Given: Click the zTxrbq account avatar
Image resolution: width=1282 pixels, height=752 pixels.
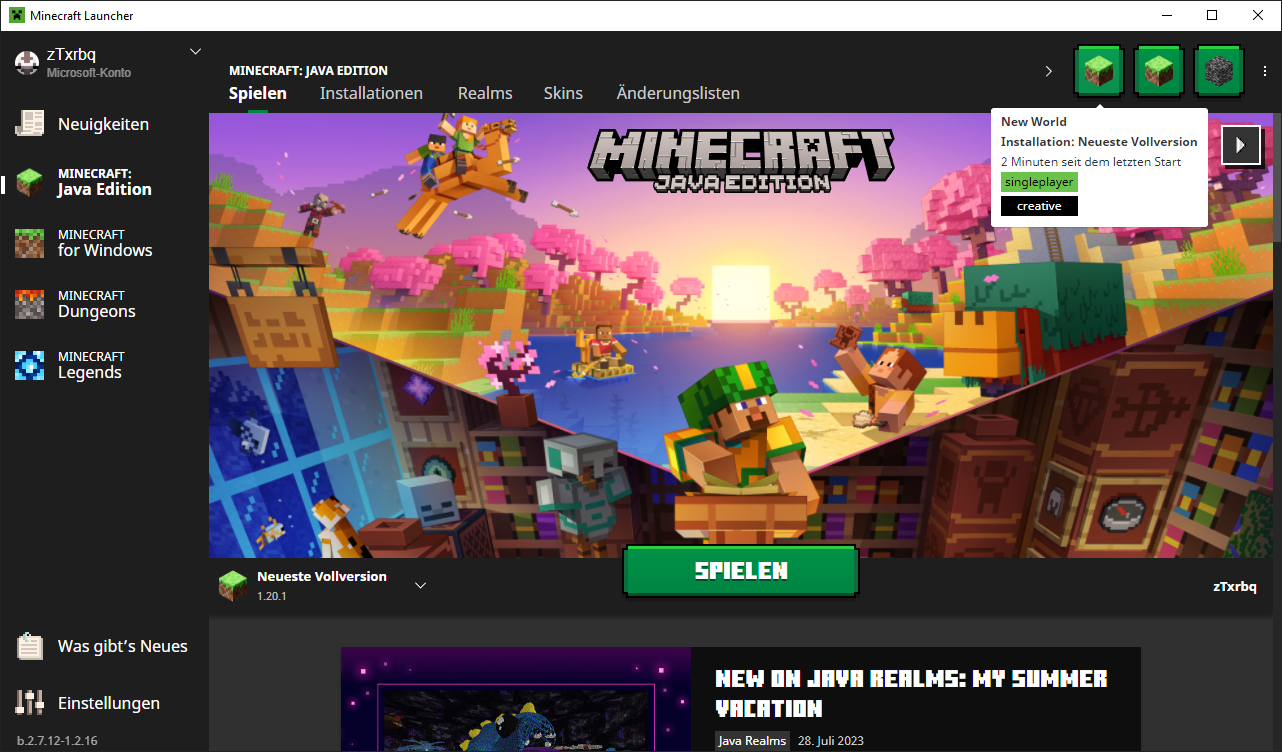Looking at the screenshot, I should [27, 62].
